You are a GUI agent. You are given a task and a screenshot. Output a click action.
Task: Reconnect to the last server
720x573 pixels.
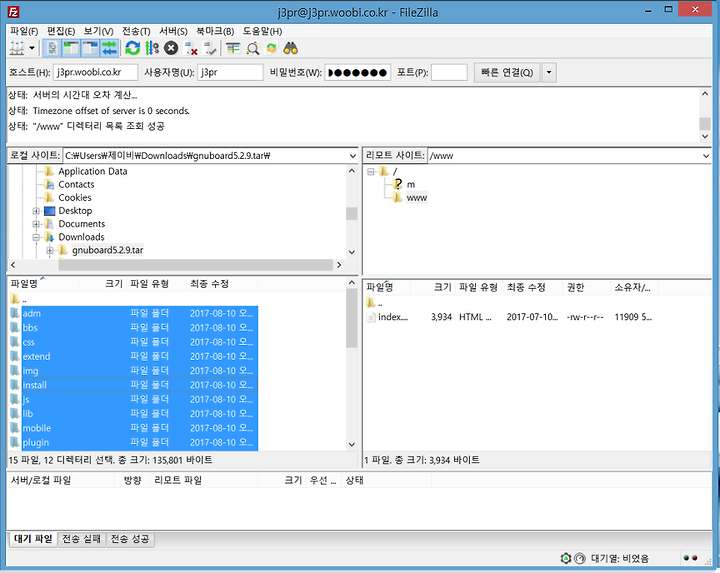210,48
